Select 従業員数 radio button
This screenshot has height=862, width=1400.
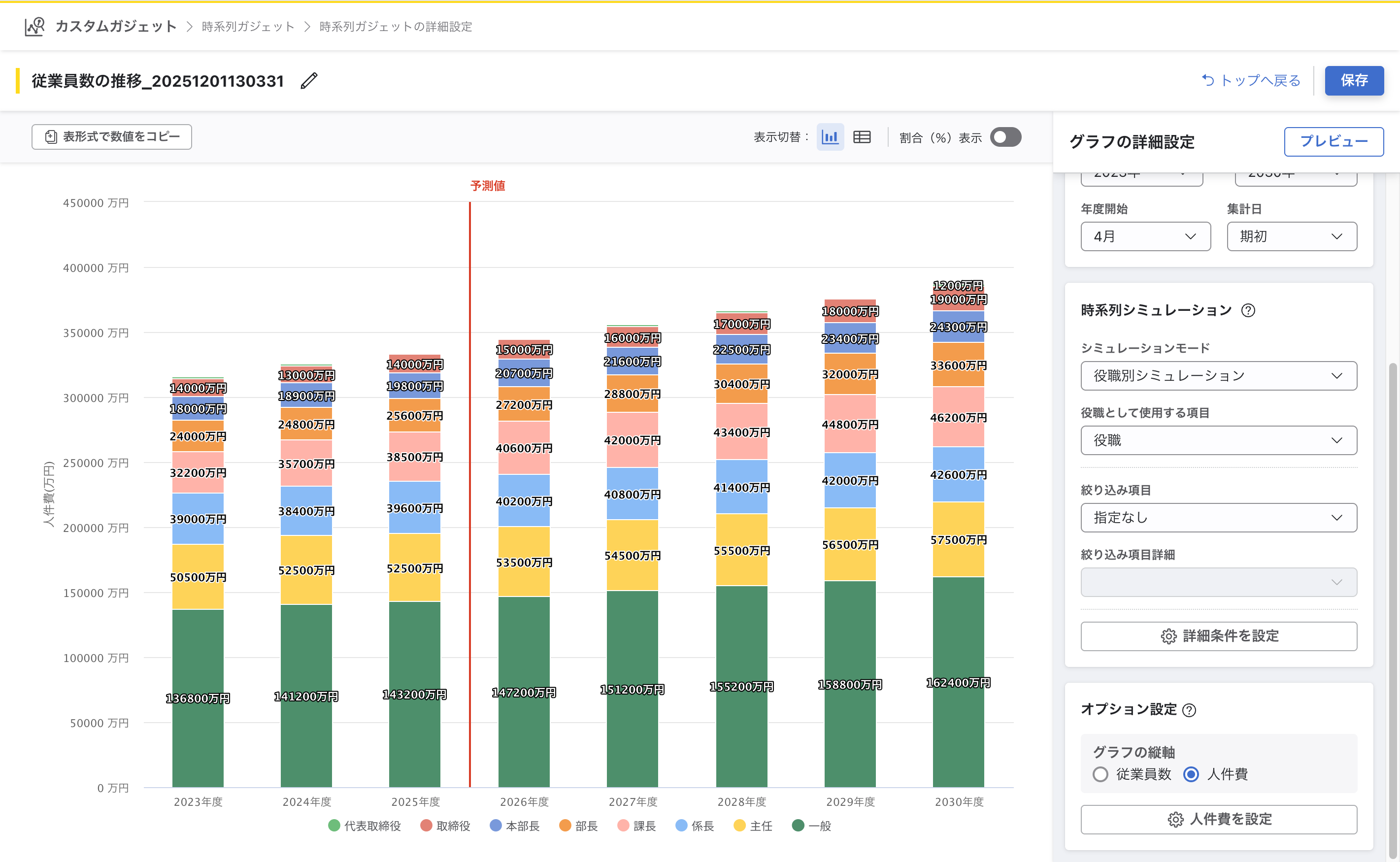point(1100,774)
